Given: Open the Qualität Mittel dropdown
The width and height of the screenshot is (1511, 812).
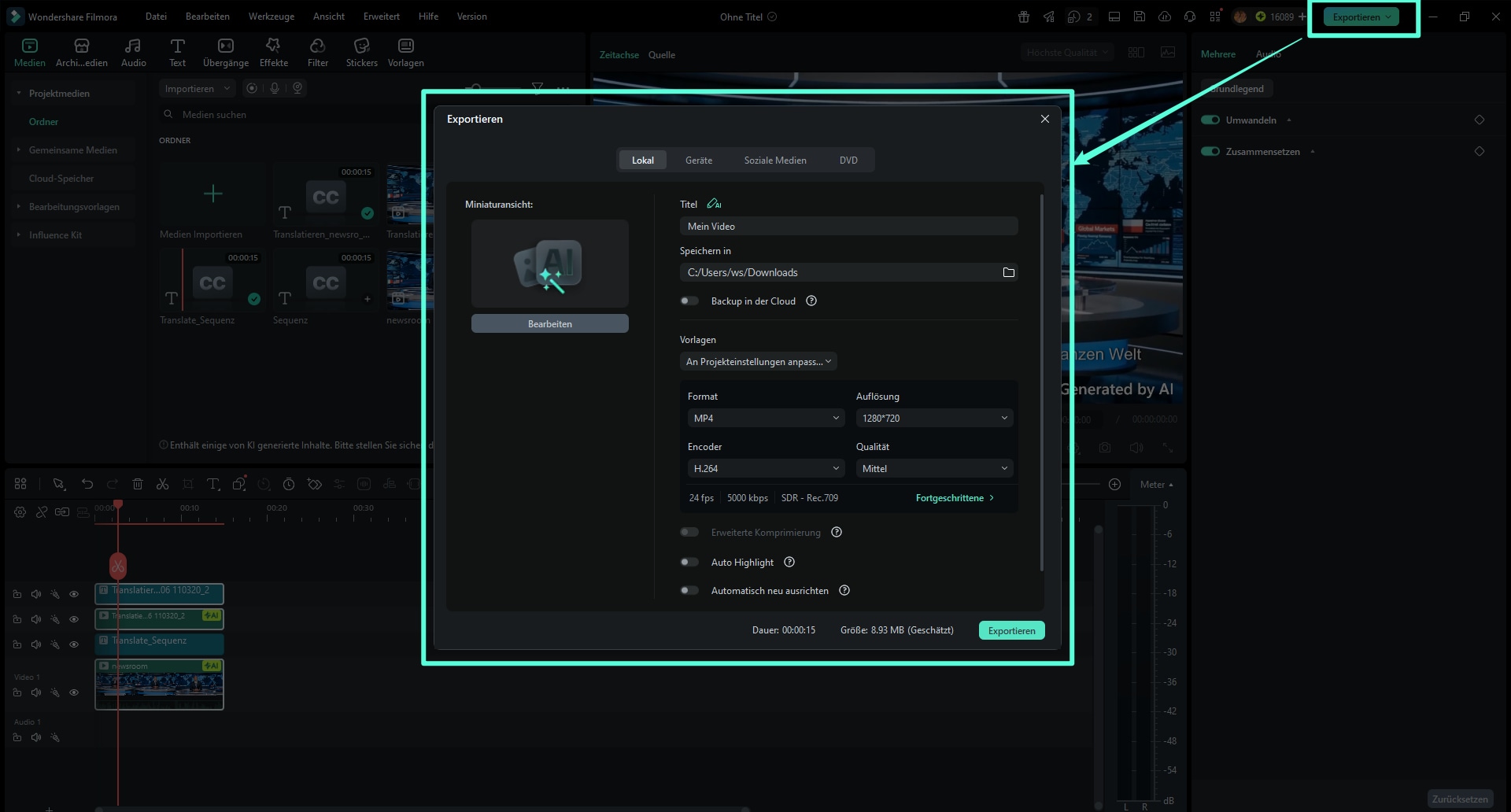Looking at the screenshot, I should click(x=934, y=468).
